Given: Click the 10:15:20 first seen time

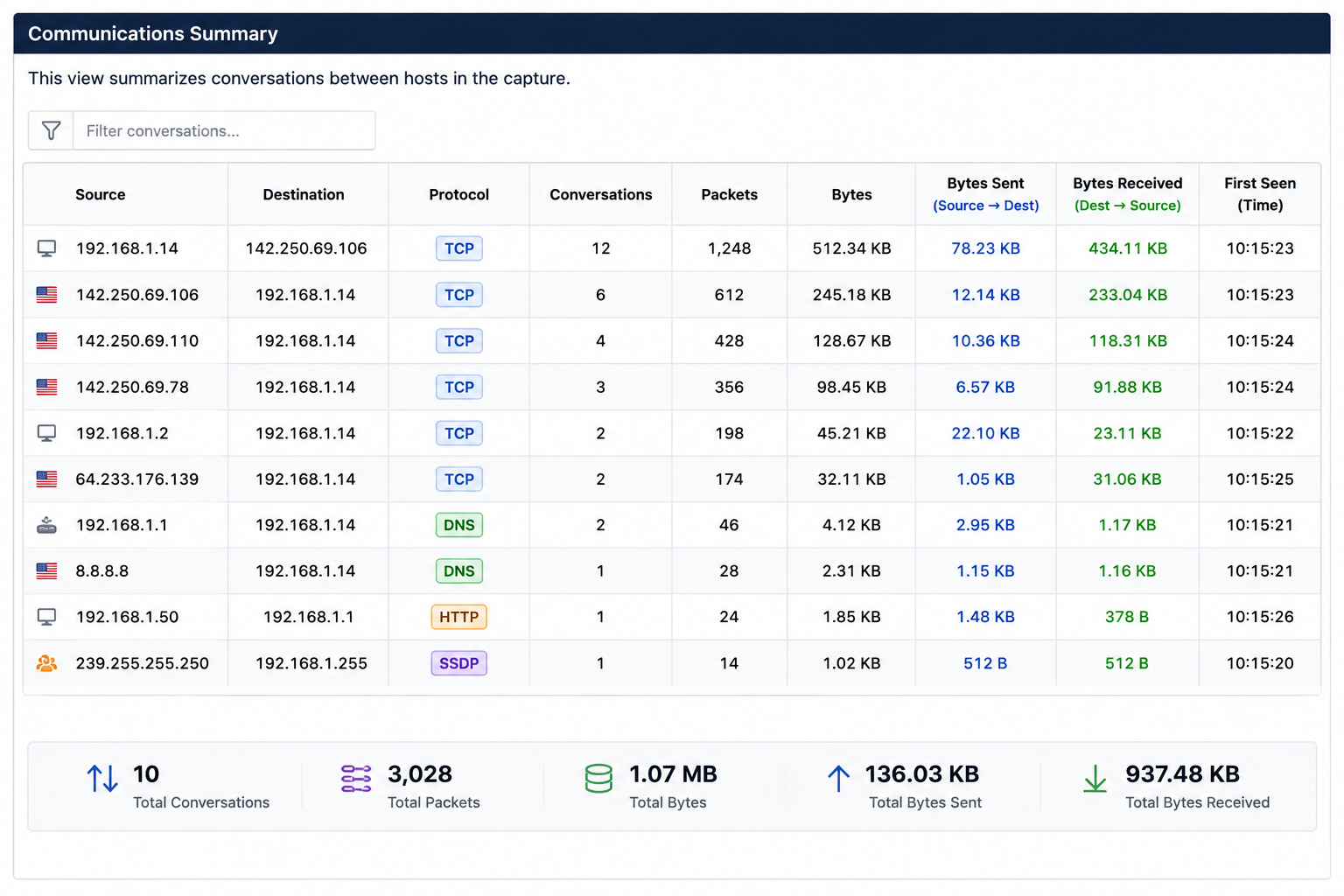Looking at the screenshot, I should click(x=1260, y=663).
